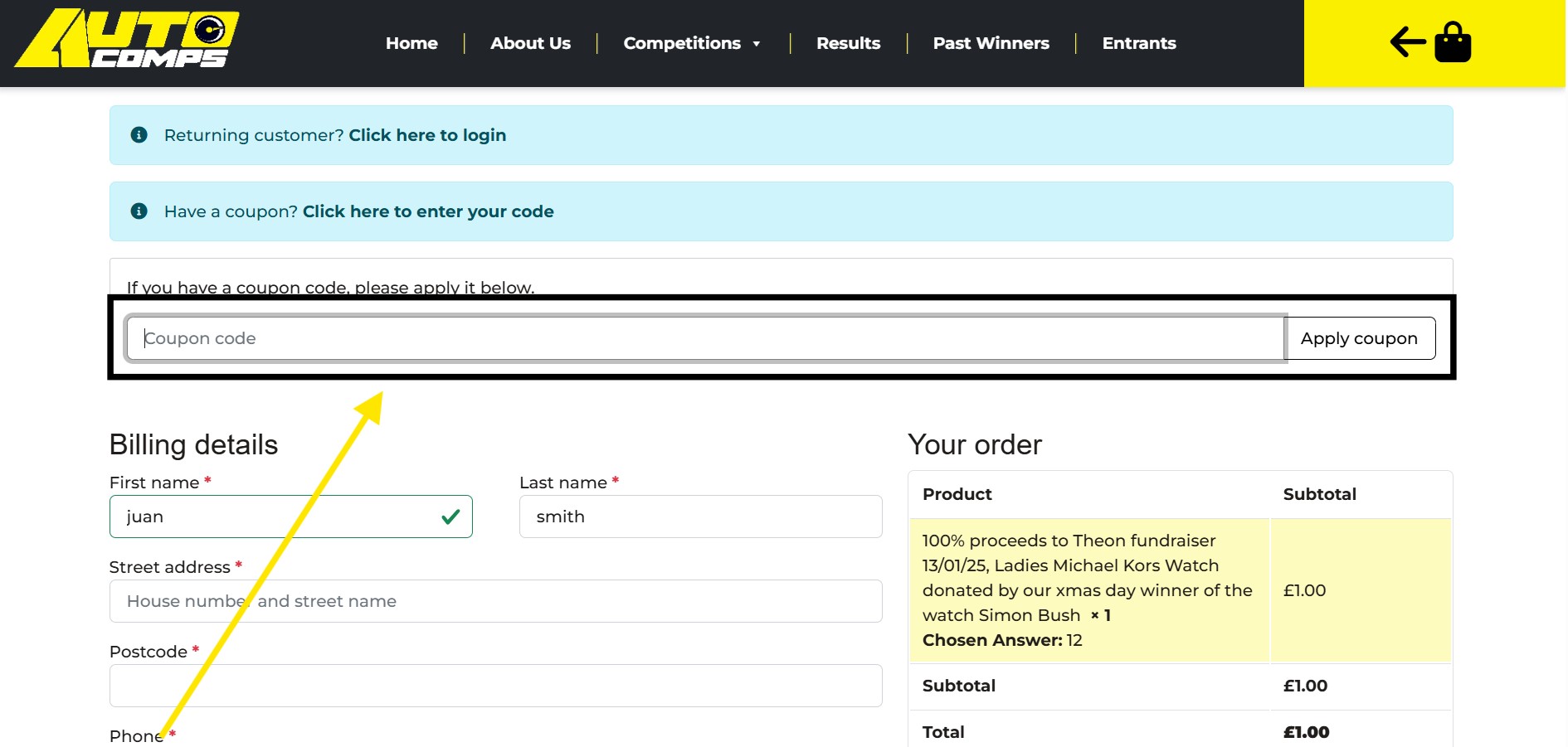Screen dimensions: 1568x747
Task: Open the About Us page
Action: click(530, 43)
